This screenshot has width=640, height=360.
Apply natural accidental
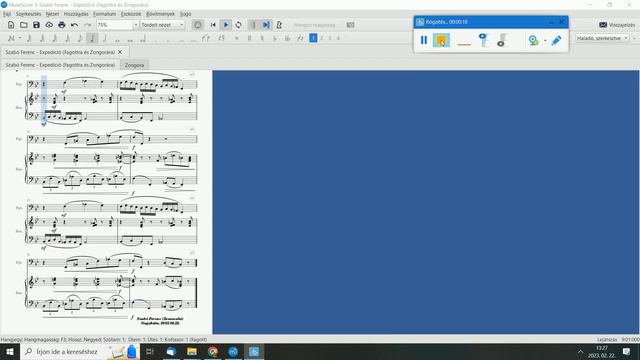(262, 38)
